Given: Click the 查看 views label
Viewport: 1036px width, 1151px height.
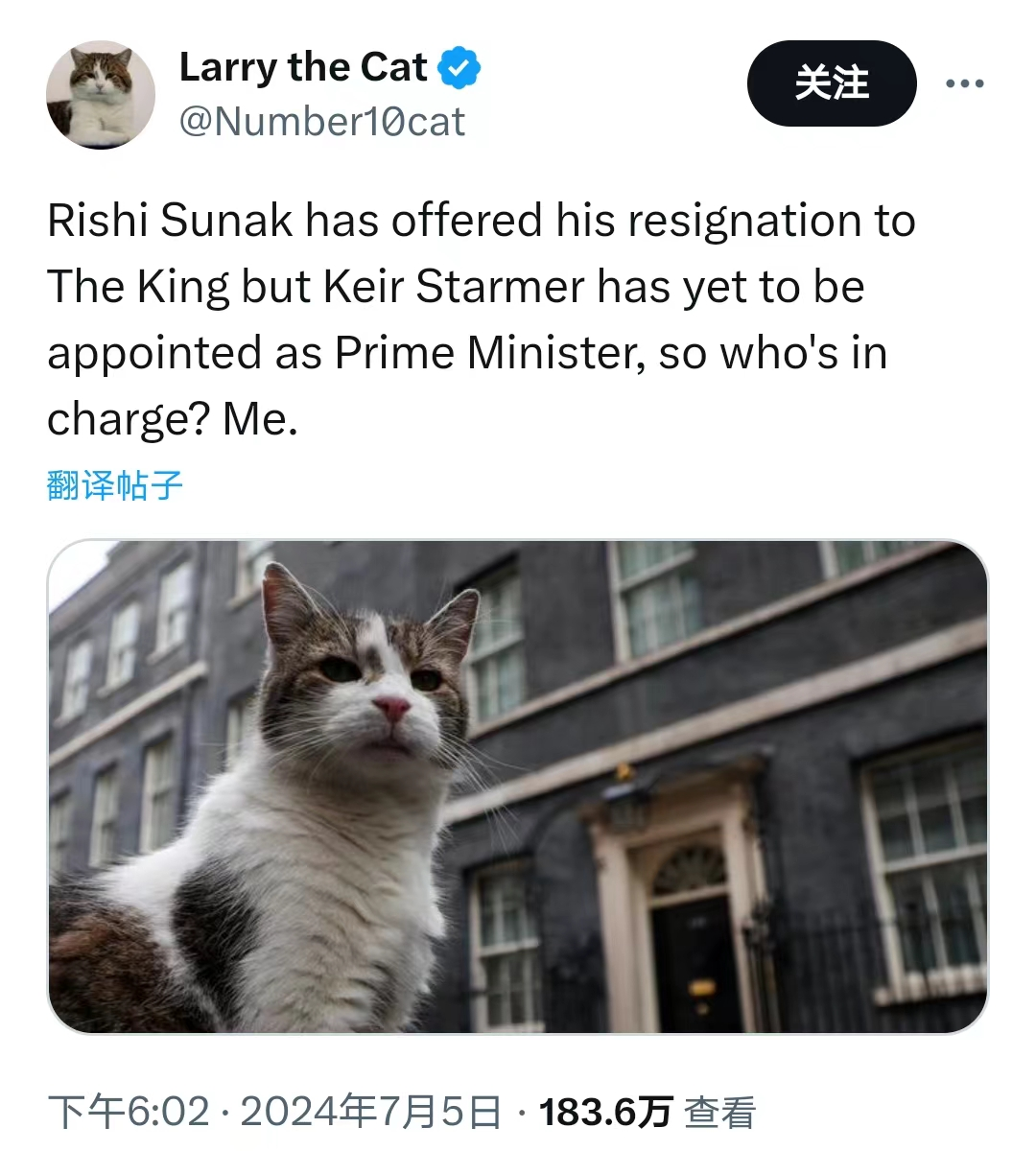Looking at the screenshot, I should [x=720, y=1112].
